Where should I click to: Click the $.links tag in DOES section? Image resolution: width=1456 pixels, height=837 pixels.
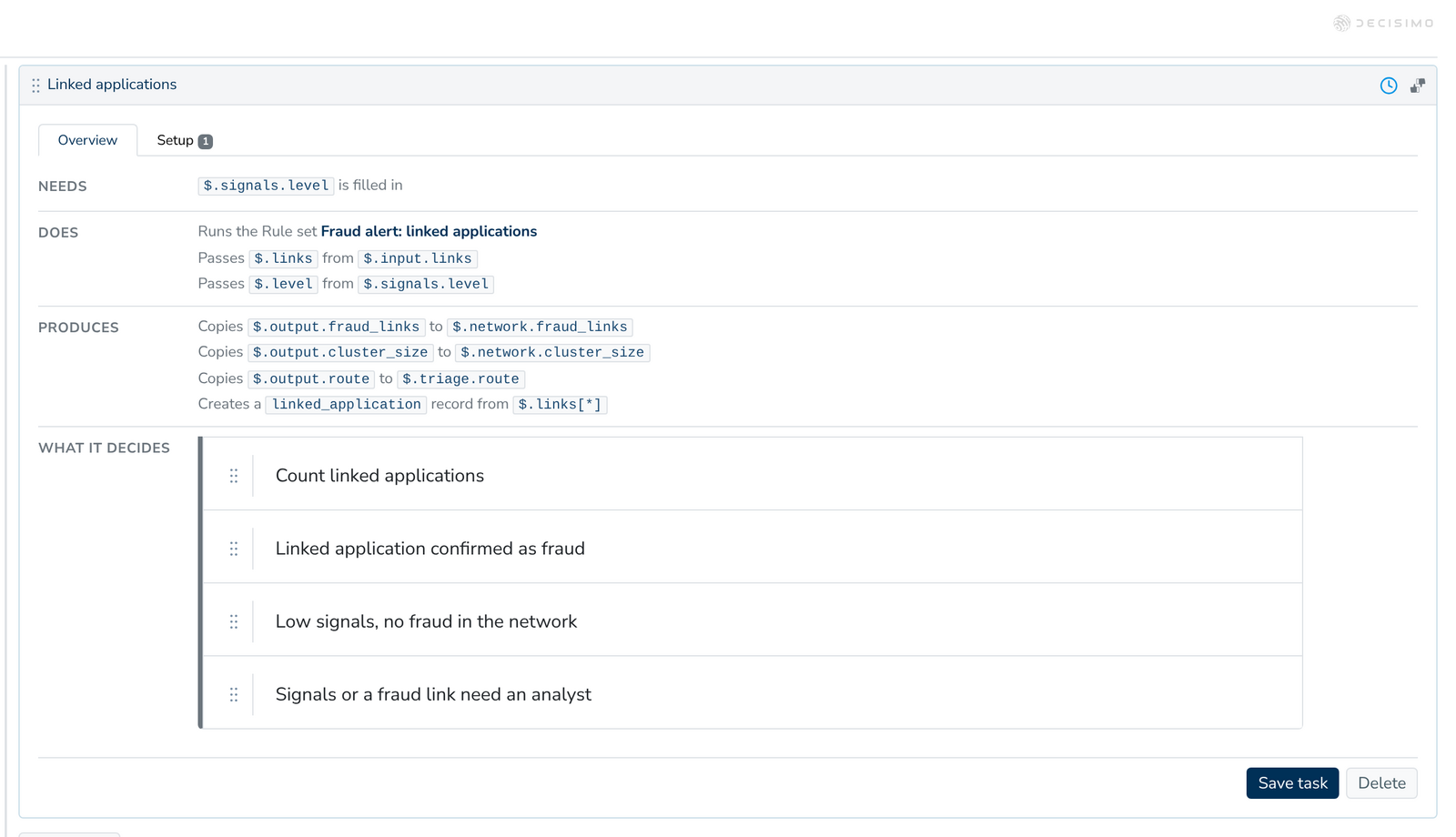point(283,258)
